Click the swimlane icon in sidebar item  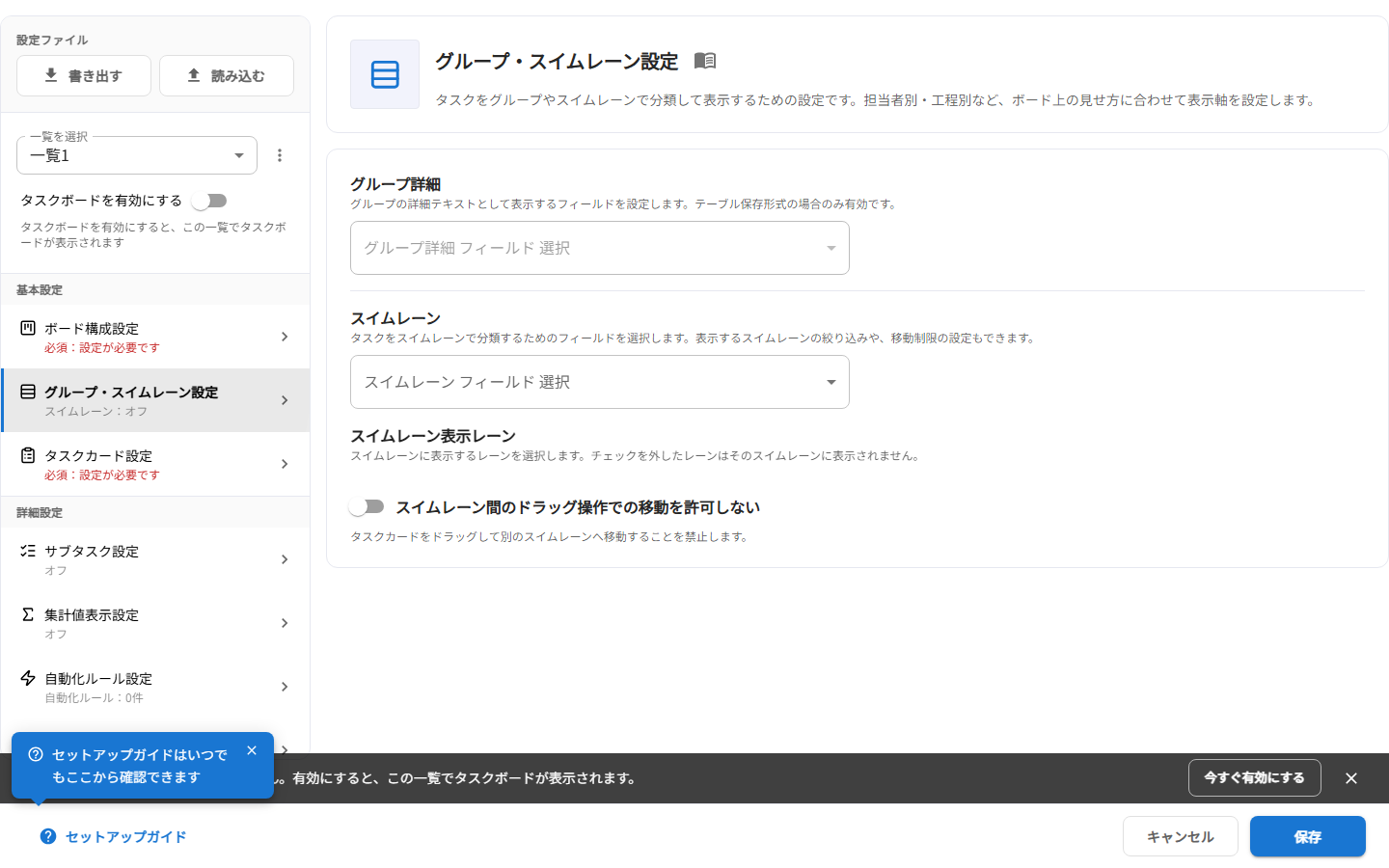coord(28,392)
